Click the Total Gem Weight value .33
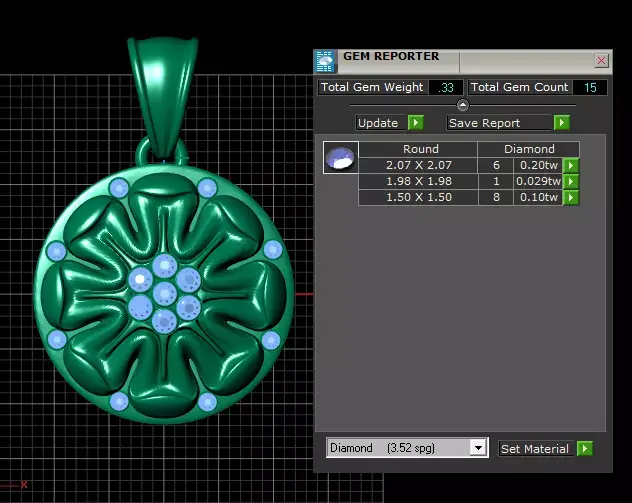Viewport: 632px width, 503px height. coord(446,87)
